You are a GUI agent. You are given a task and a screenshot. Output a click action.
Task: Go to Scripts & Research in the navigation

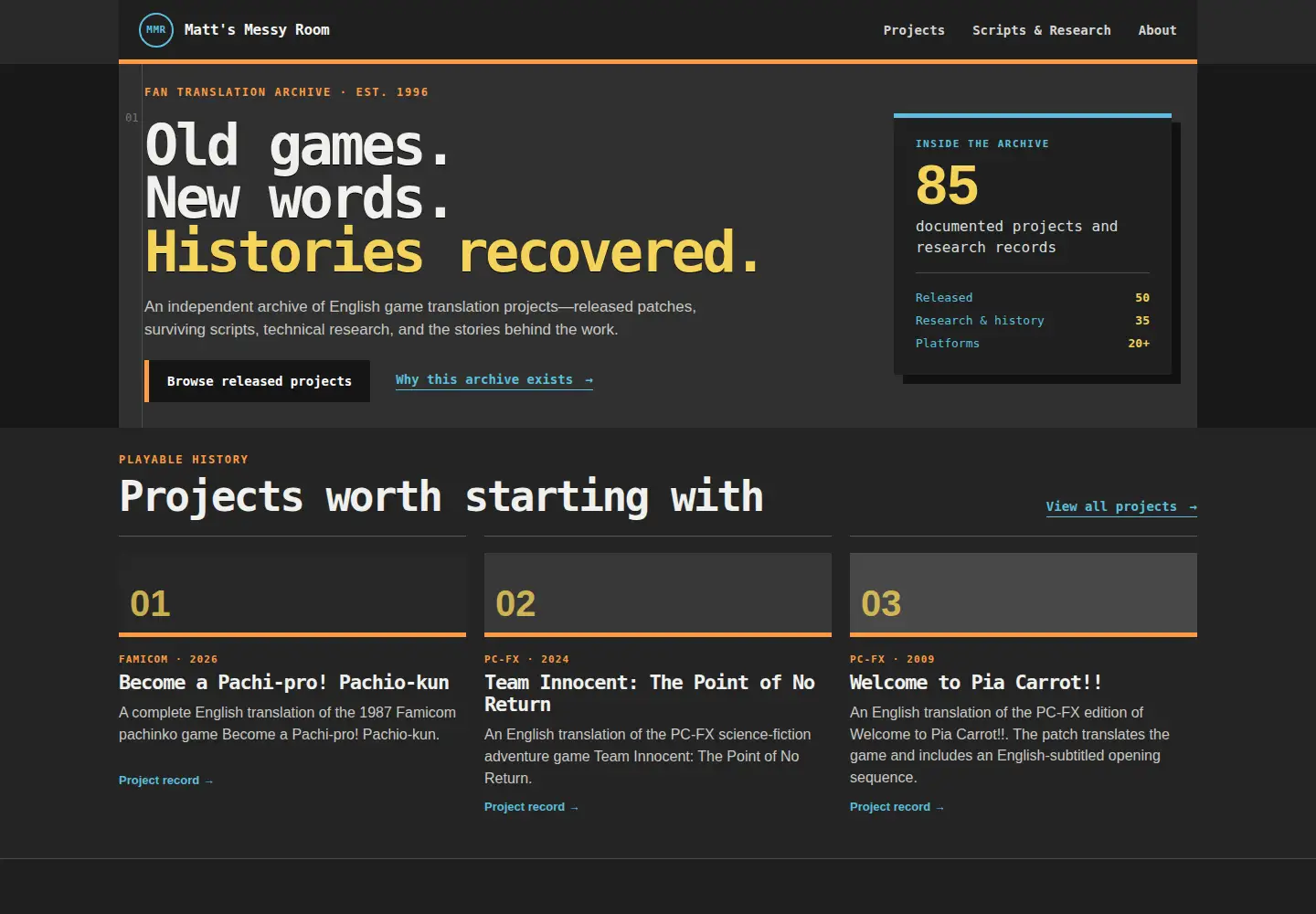point(1042,30)
